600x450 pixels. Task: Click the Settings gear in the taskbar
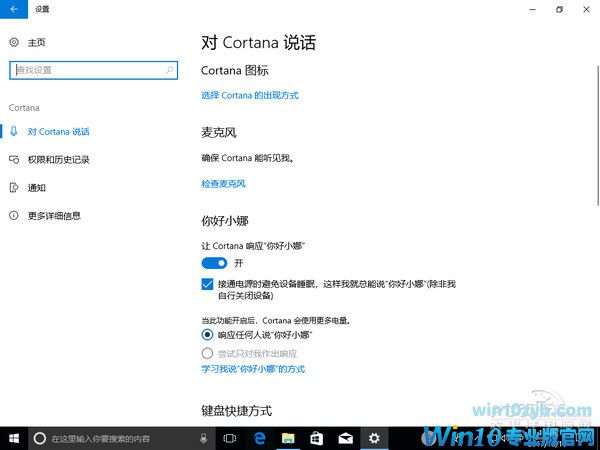pyautogui.click(x=374, y=438)
